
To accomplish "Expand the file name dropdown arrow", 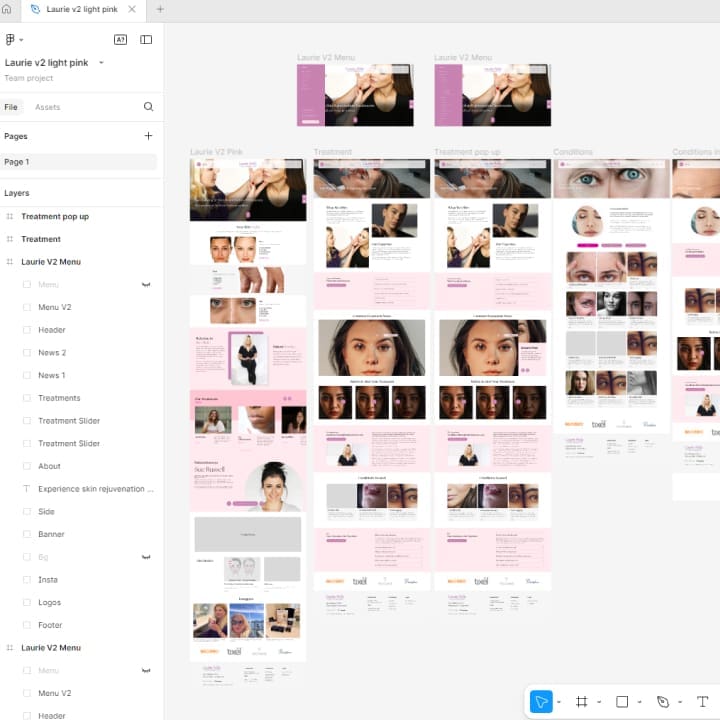I will [101, 63].
